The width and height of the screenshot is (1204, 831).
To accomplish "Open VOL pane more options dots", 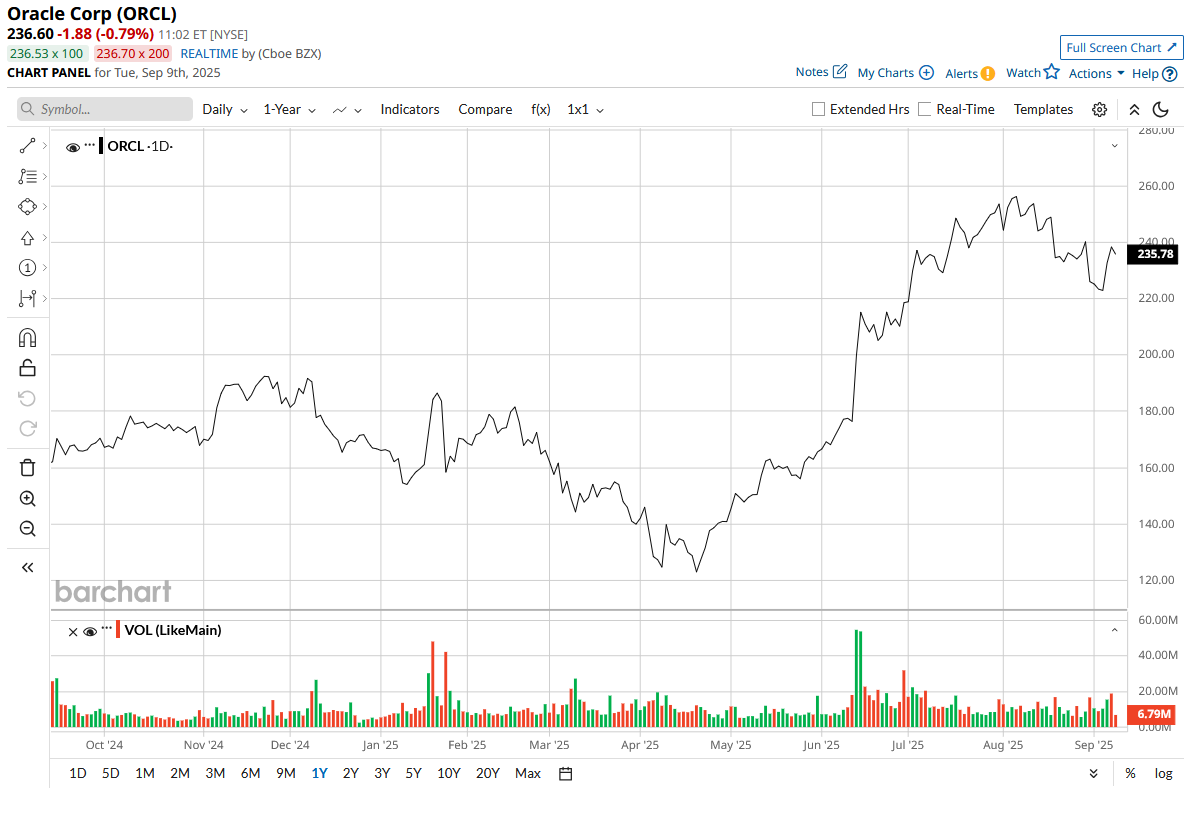I will tap(107, 630).
